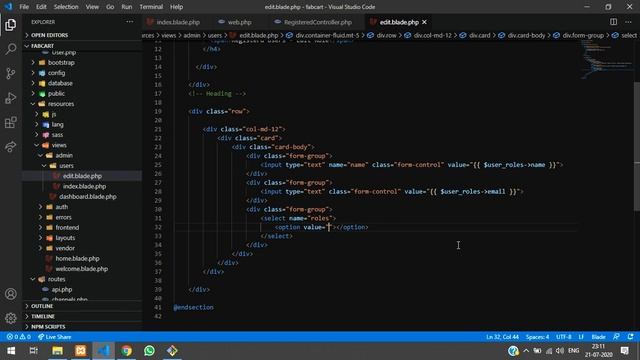Collapse the FABCART project section

(82, 46)
